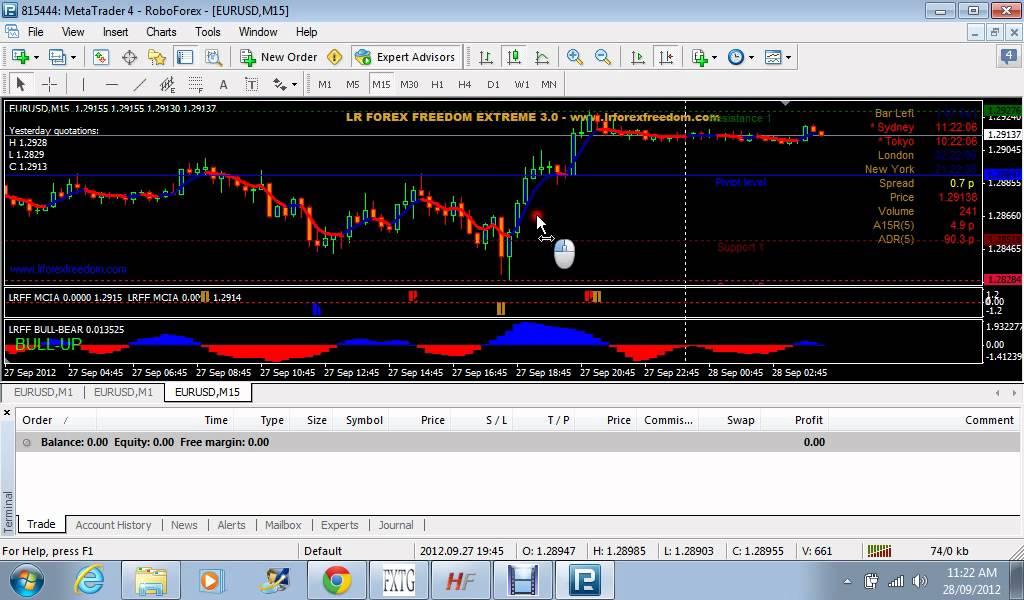The width and height of the screenshot is (1024, 600).
Task: Select the Text tool
Action: (x=223, y=84)
